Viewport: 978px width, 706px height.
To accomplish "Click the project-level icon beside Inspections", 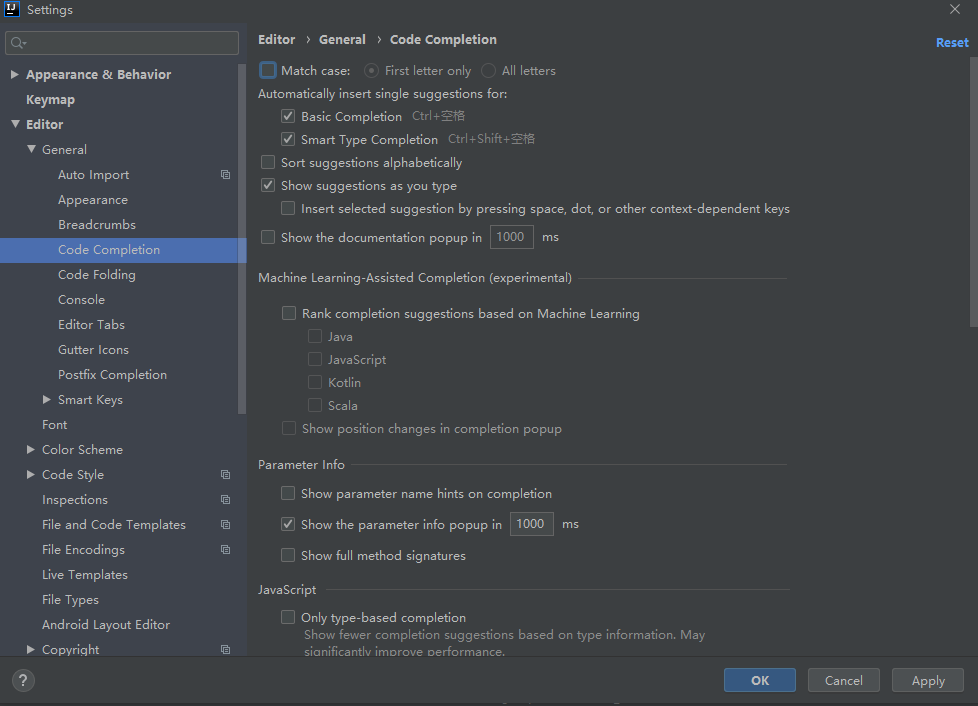I will [225, 500].
